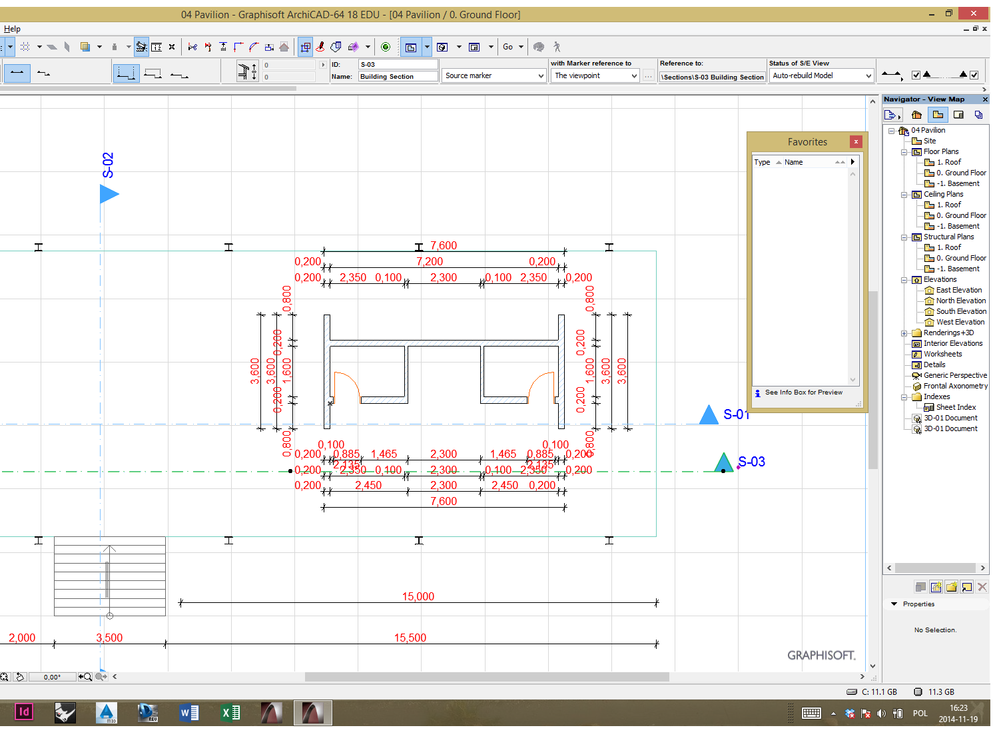The image size is (999, 733).
Task: Click the walking figure icon in toolbar
Action: click(x=557, y=47)
